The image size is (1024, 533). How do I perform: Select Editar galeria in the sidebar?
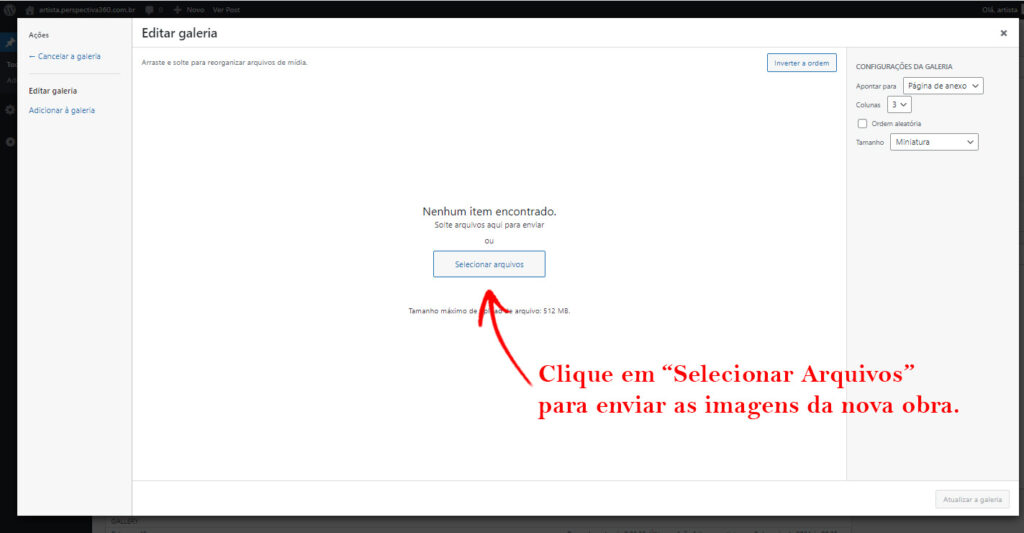point(52,91)
